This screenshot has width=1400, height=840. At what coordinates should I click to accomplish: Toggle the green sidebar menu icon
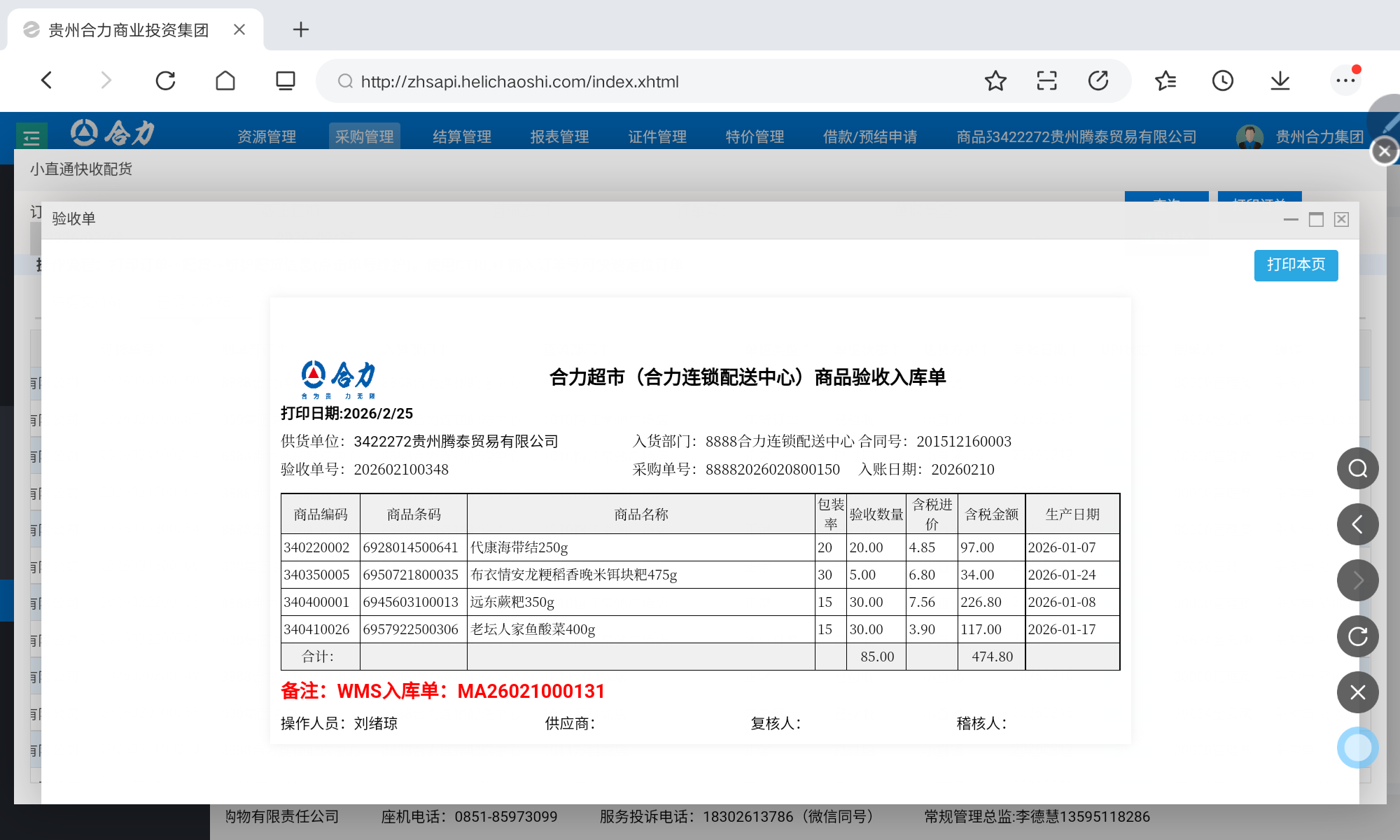click(31, 137)
